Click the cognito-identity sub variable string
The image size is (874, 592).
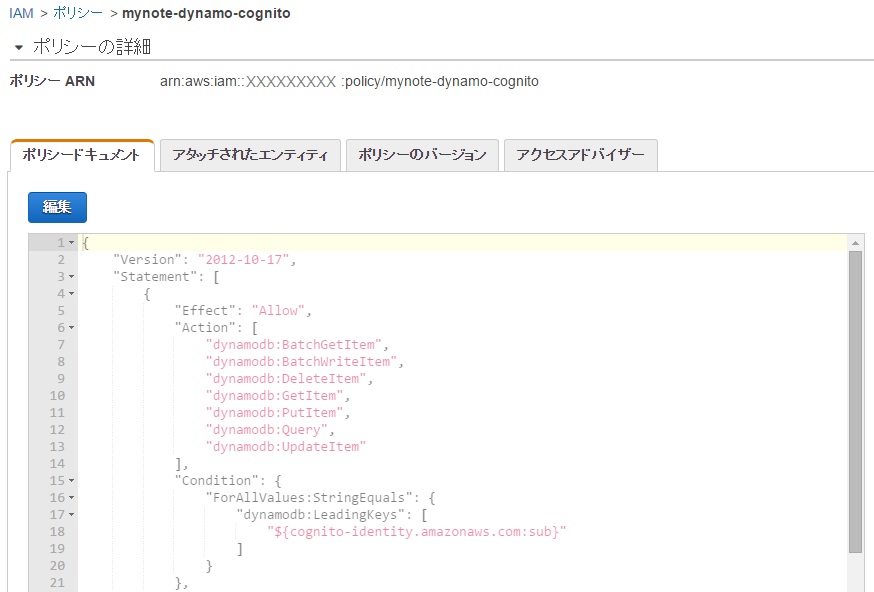[x=416, y=532]
